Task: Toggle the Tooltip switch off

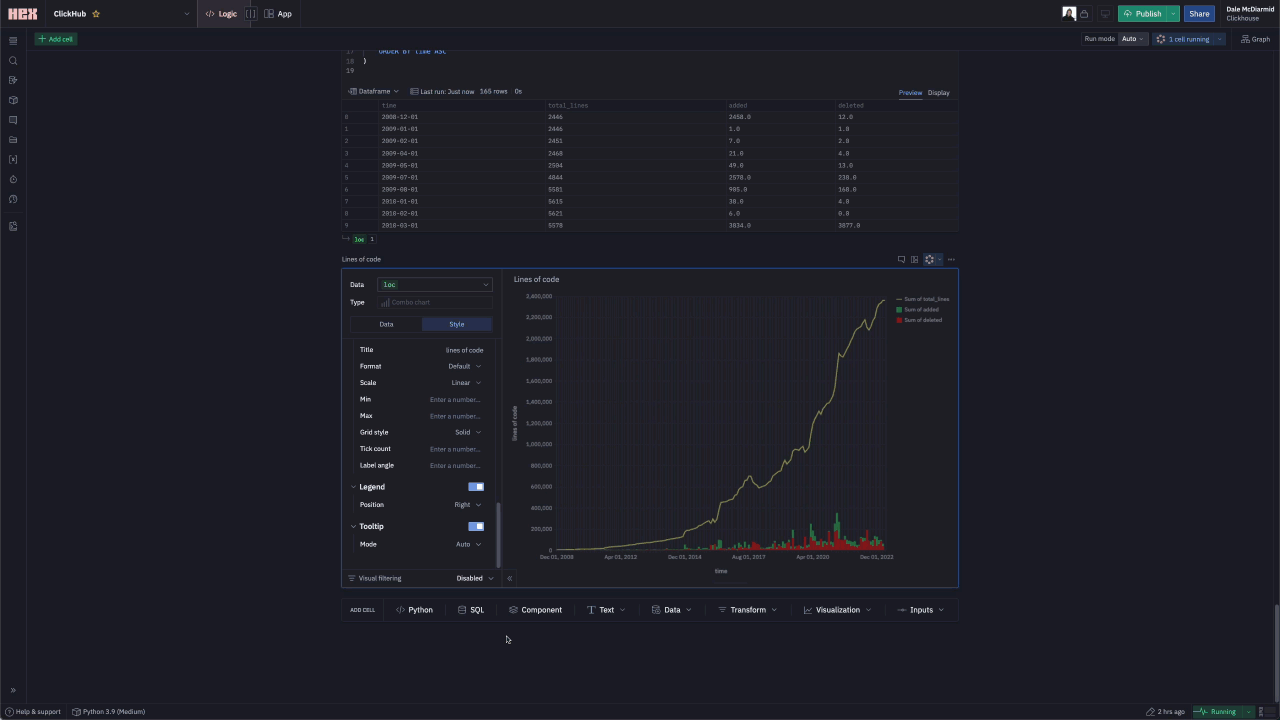Action: [476, 526]
